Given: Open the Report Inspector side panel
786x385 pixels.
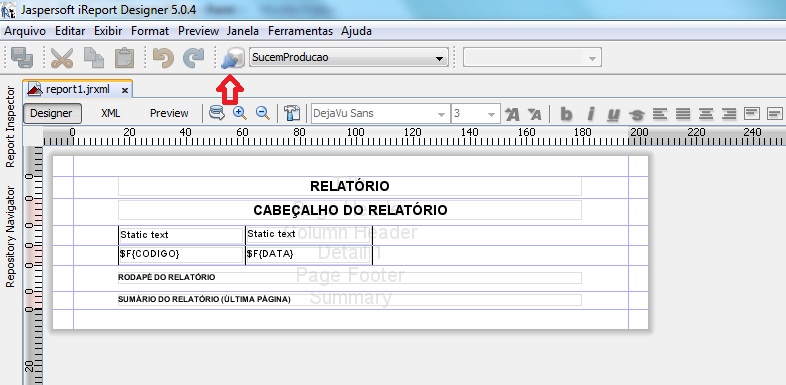Looking at the screenshot, I should (x=10, y=127).
